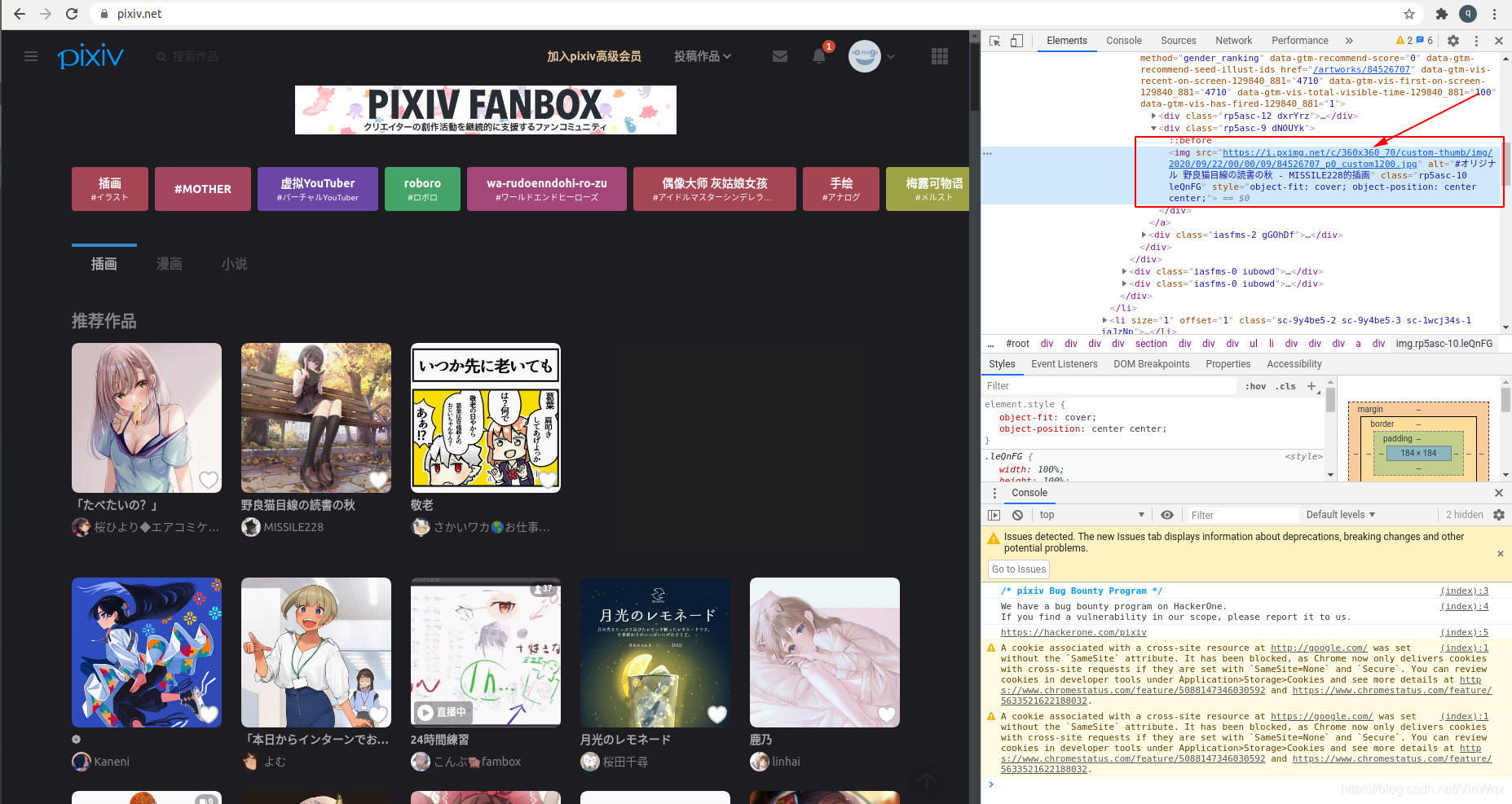This screenshot has height=804, width=1512.
Task: Toggle the console sidebar
Action: tap(994, 515)
